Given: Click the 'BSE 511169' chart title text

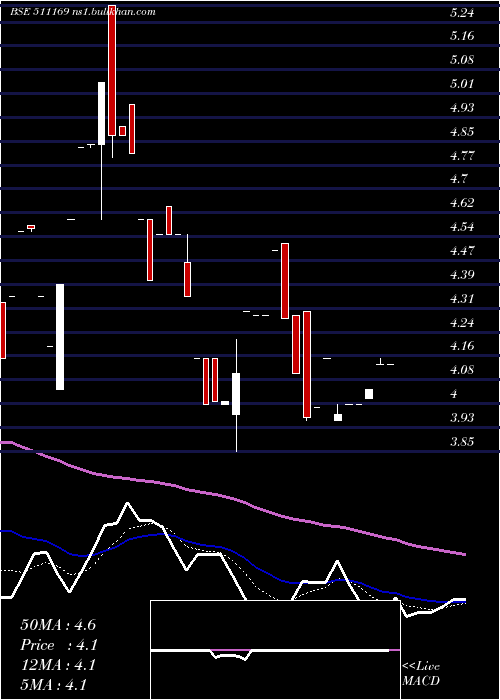Looking at the screenshot, I should pyautogui.click(x=39, y=12).
